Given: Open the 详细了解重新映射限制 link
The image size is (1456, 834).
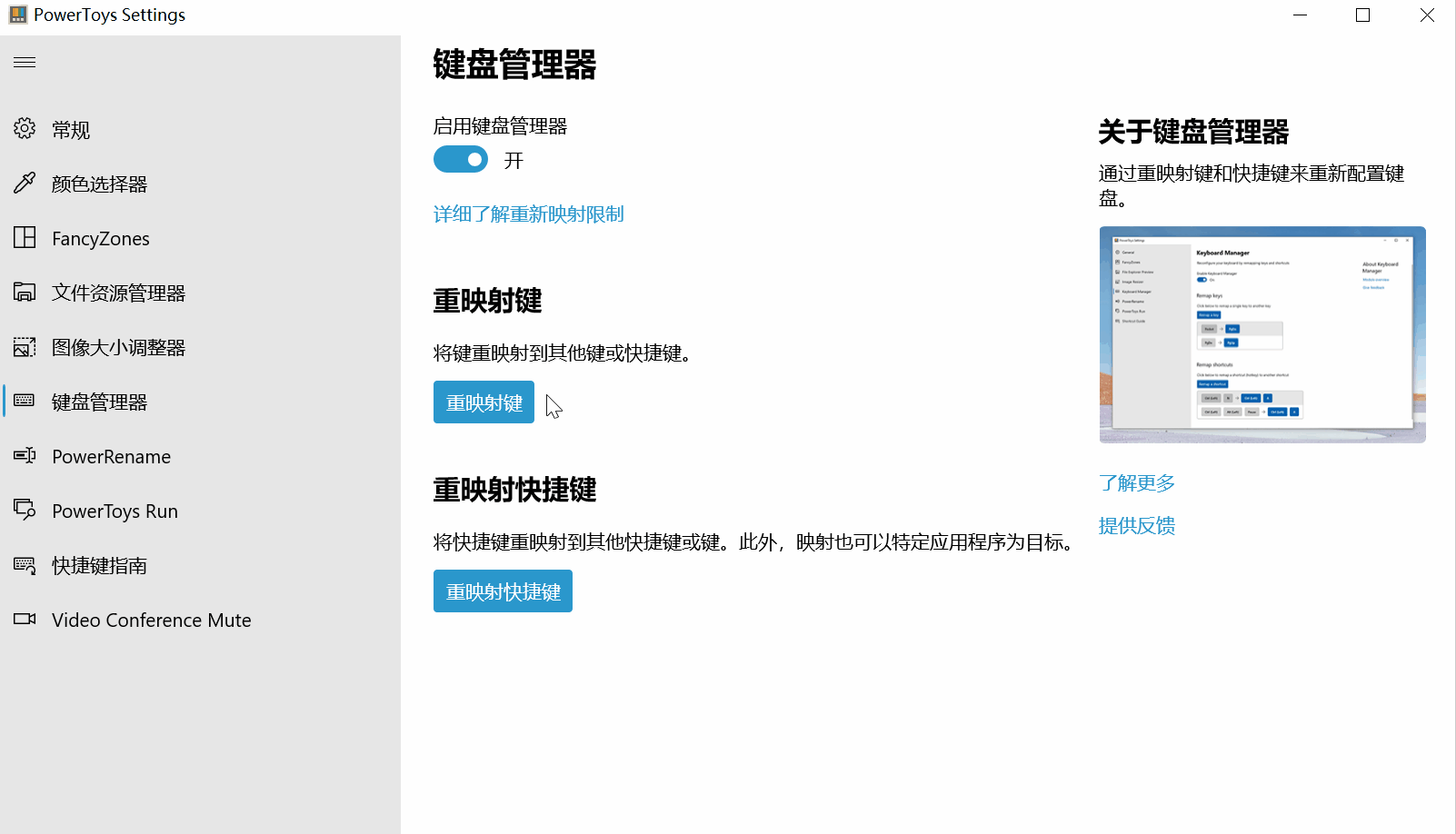Looking at the screenshot, I should (x=528, y=213).
